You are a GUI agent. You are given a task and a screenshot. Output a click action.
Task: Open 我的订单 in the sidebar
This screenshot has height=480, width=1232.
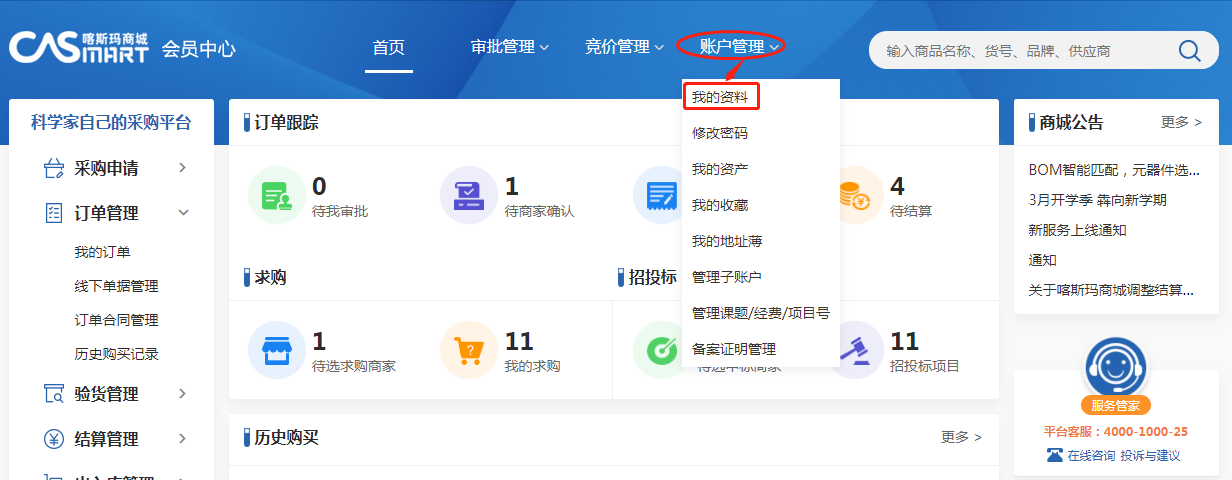coord(102,252)
